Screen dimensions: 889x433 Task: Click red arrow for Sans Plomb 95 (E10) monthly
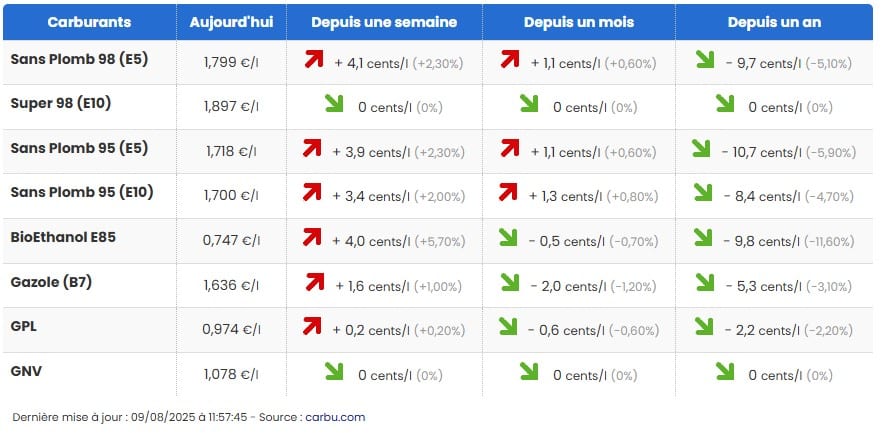(508, 193)
